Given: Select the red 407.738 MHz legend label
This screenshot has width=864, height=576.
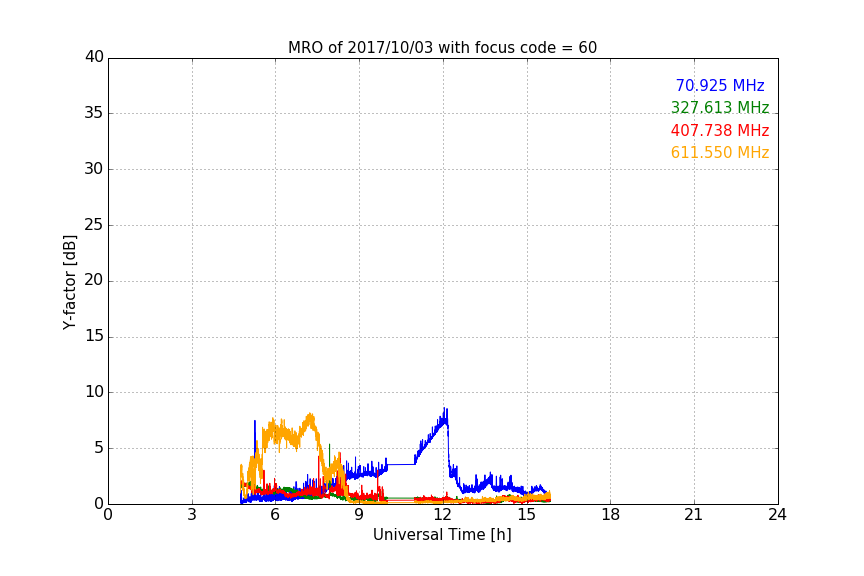Looking at the screenshot, I should coord(720,130).
